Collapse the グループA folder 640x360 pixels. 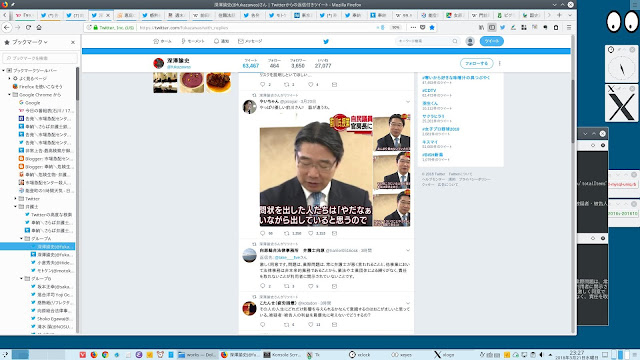point(22,238)
